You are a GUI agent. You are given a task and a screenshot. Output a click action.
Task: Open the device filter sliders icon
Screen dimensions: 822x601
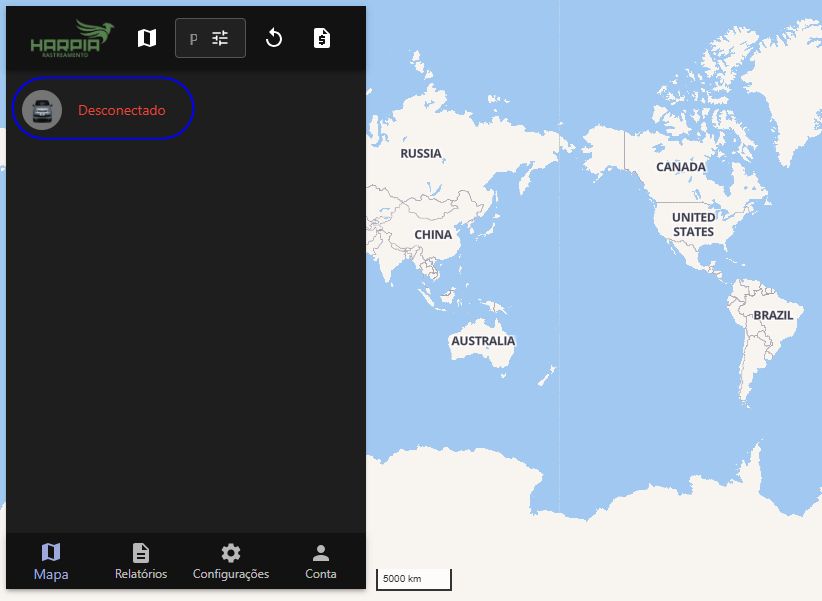tap(221, 38)
